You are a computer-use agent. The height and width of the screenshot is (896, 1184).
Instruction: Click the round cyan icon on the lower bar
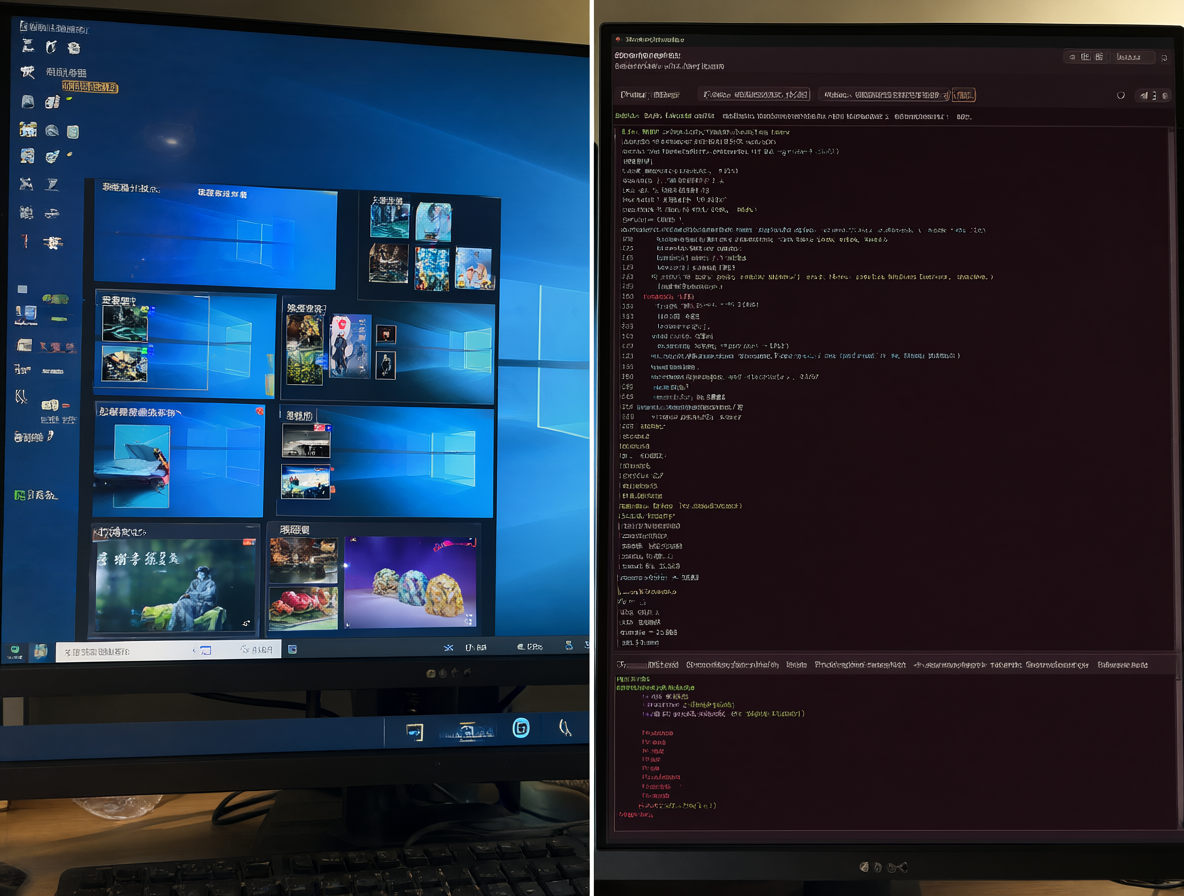pyautogui.click(x=521, y=728)
